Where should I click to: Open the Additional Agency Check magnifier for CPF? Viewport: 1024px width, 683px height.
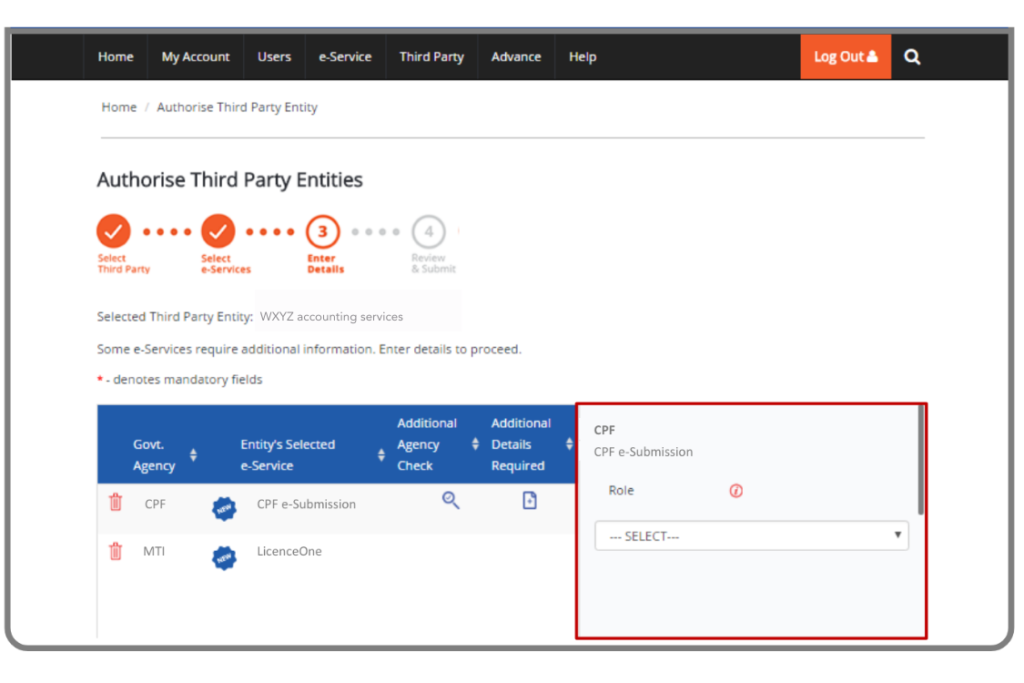(x=450, y=500)
